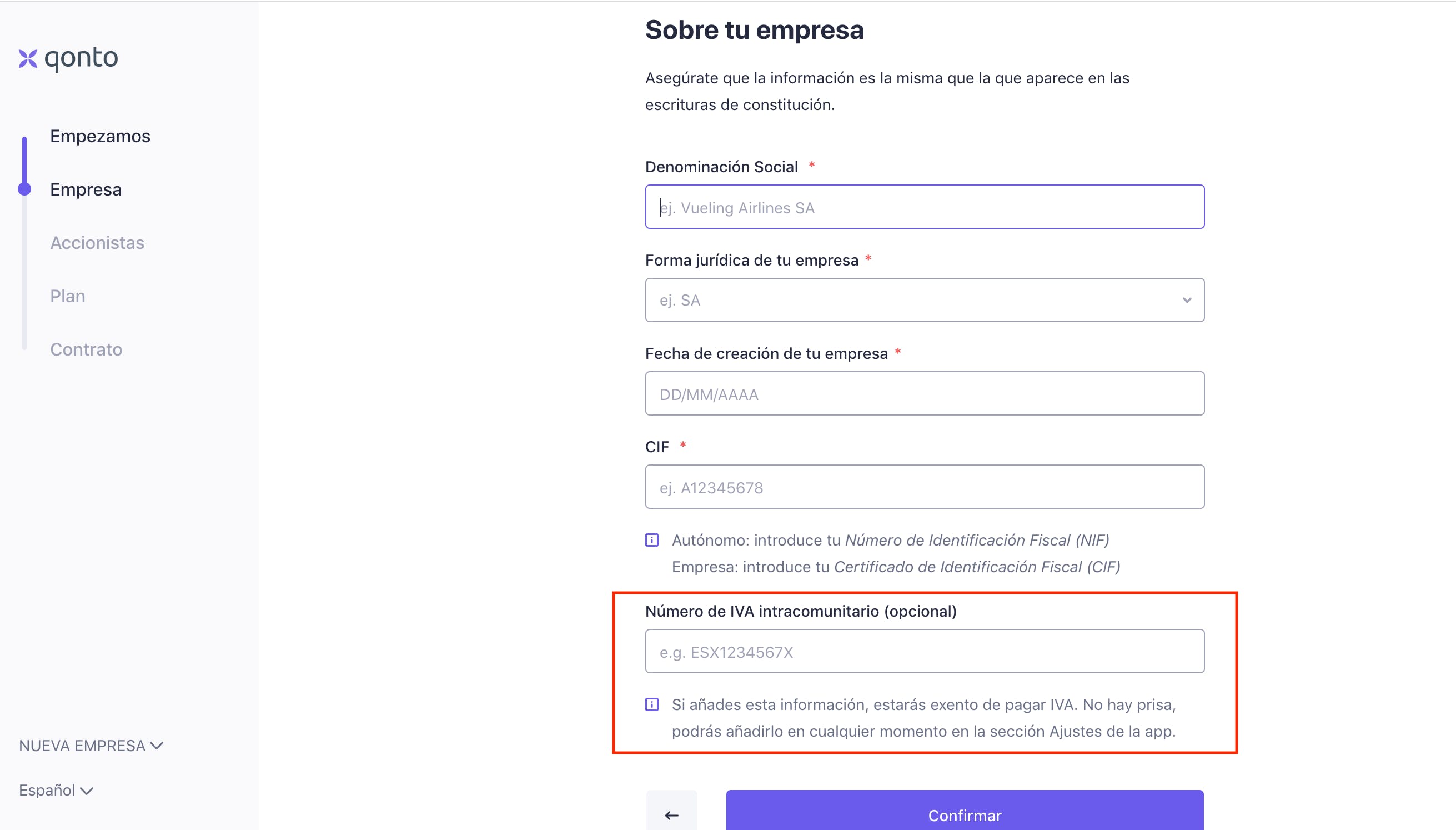Click the Fecha de creación date field
This screenshot has height=830, width=1456.
[x=925, y=393]
